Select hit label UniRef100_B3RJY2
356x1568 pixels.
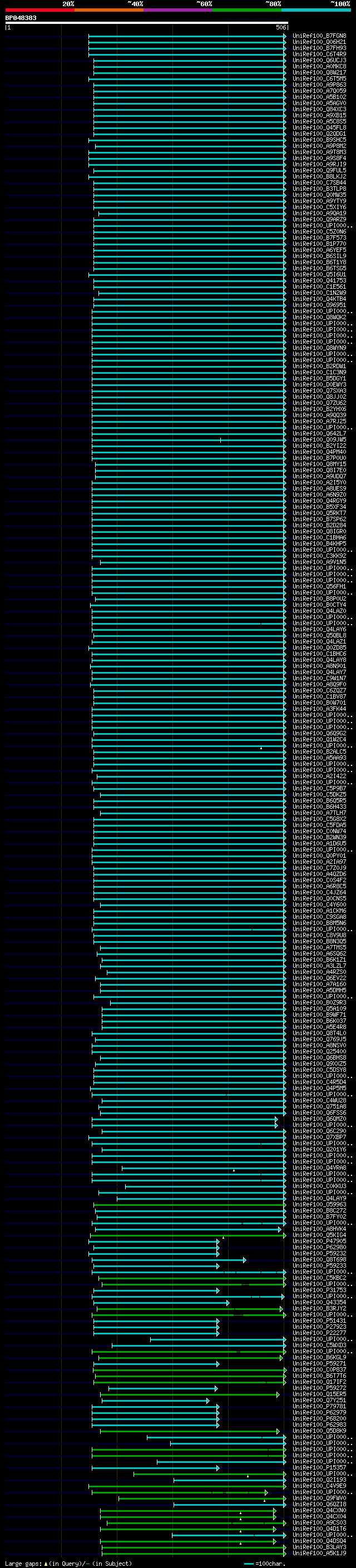pyautogui.click(x=319, y=1309)
